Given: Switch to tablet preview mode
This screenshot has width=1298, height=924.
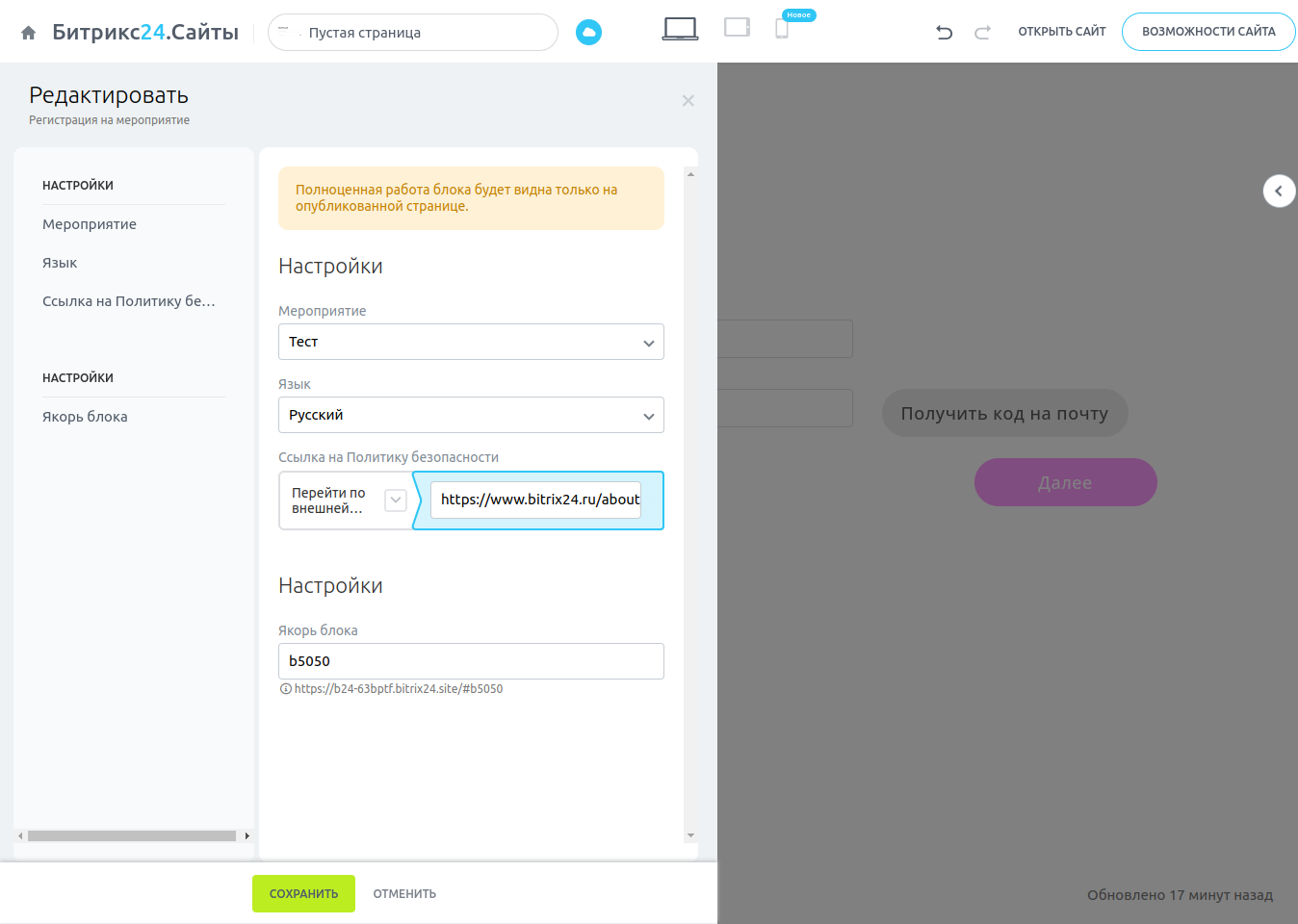Looking at the screenshot, I should click(737, 28).
